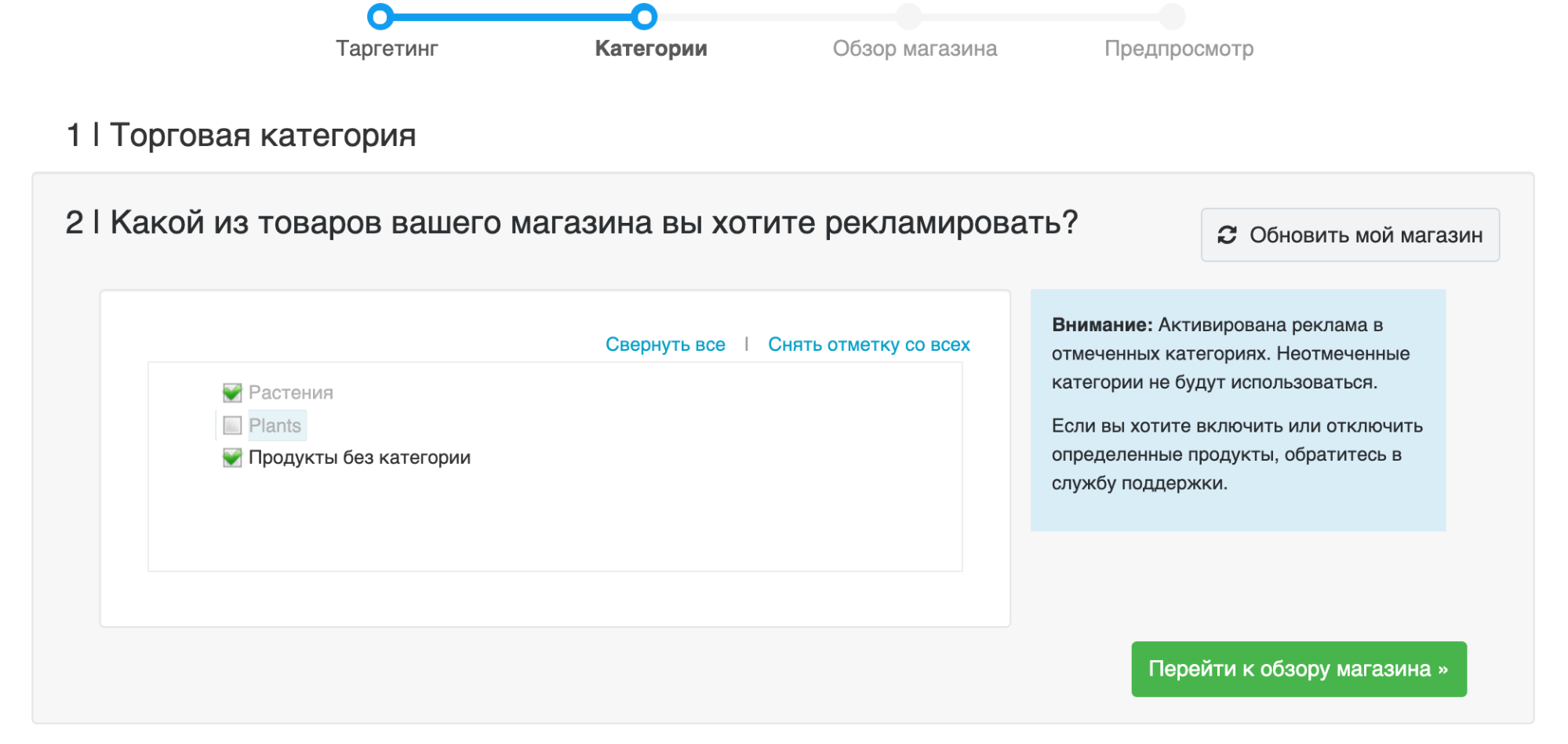Toggle Продукты без категории checkbox
The width and height of the screenshot is (1568, 744).
(x=232, y=458)
